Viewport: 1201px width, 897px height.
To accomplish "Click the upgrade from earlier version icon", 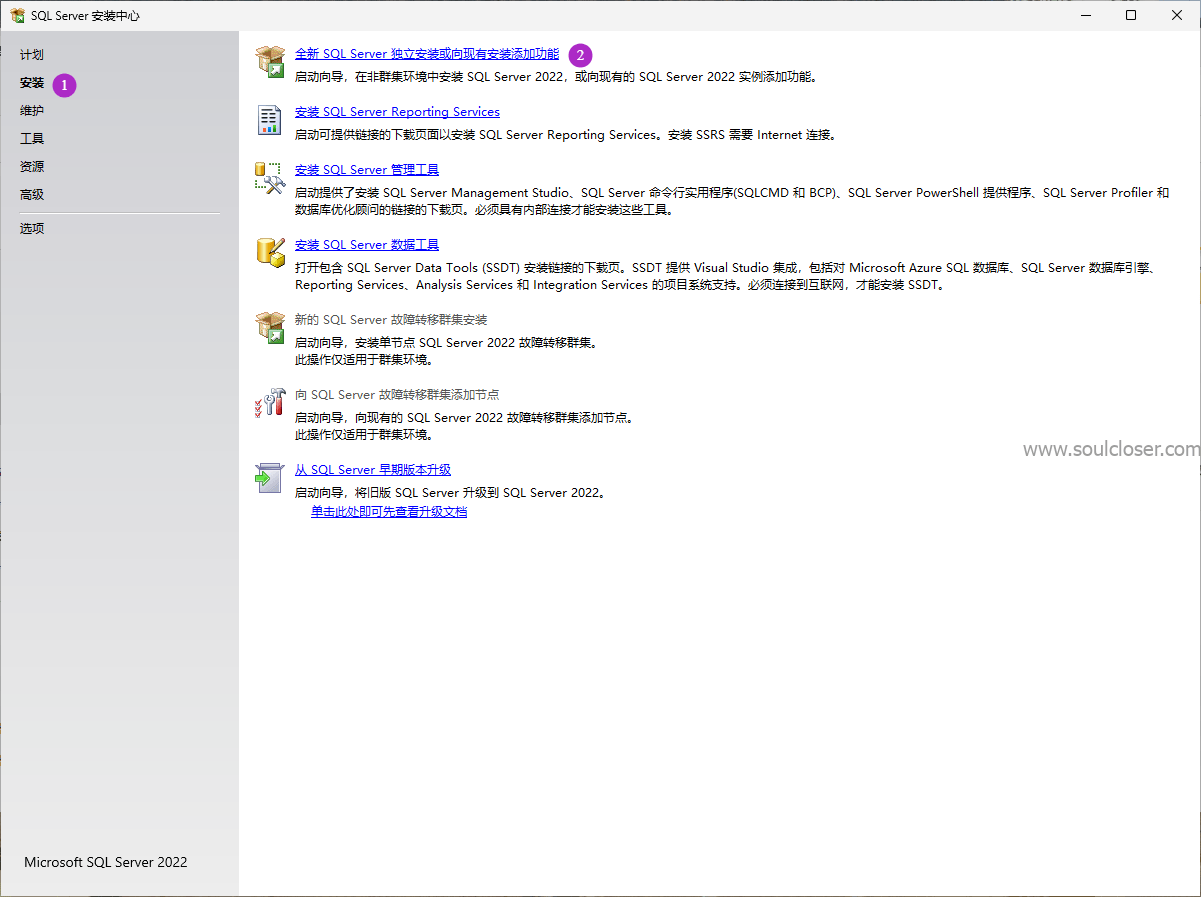I will (x=270, y=478).
